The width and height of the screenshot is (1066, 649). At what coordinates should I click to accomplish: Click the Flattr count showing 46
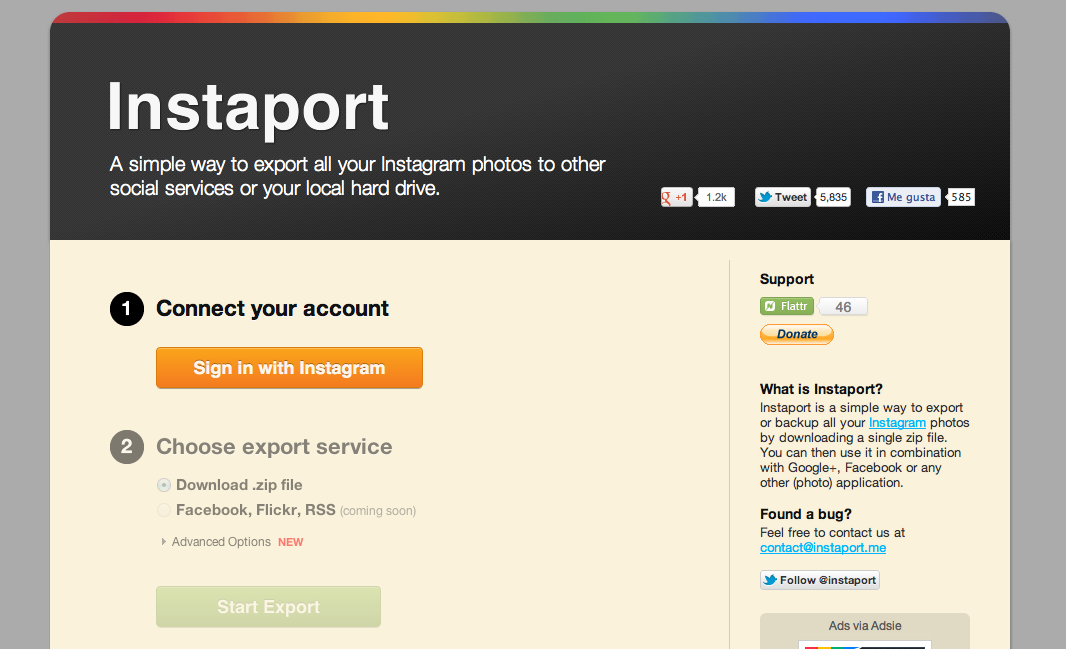tap(843, 306)
